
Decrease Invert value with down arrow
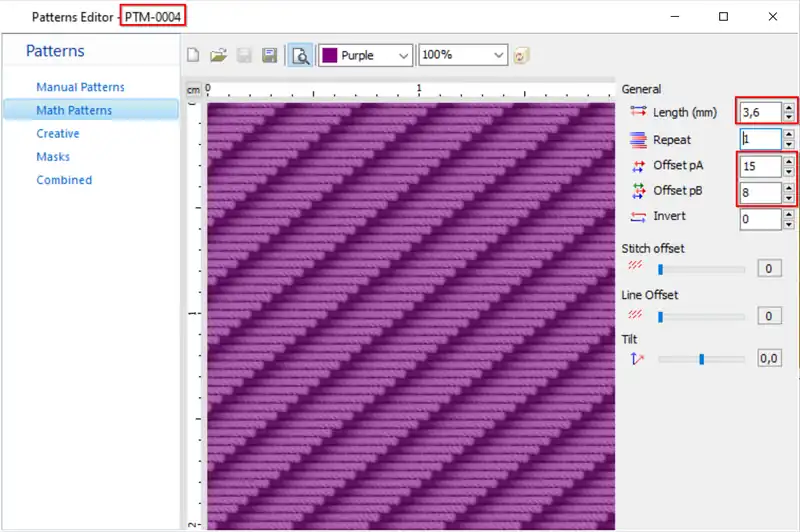[x=789, y=224]
